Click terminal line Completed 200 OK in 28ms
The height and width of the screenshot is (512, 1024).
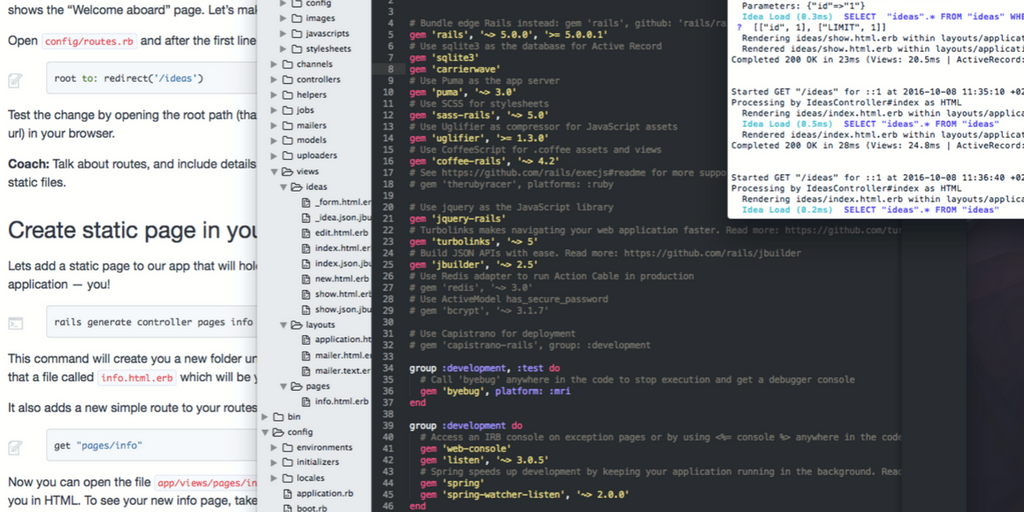(877, 146)
